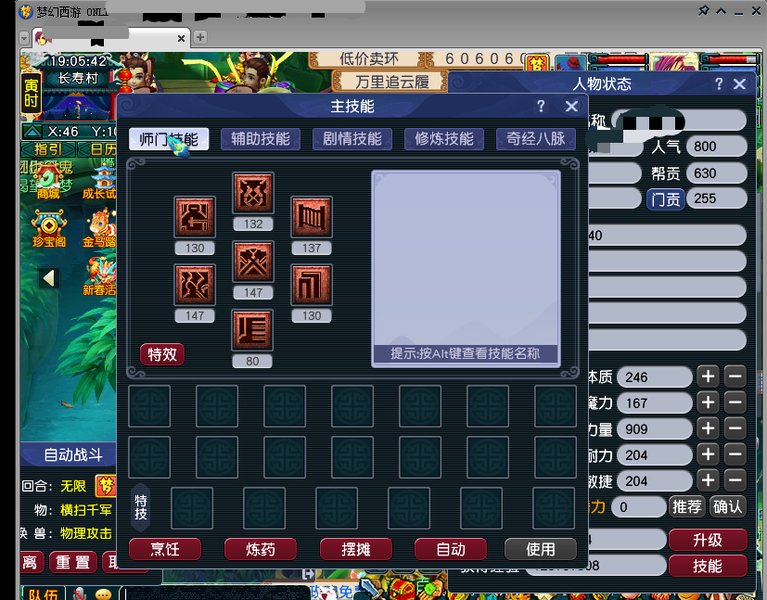Click the 梦 icon beside 回合 无限
The width and height of the screenshot is (767, 600).
click(x=106, y=486)
